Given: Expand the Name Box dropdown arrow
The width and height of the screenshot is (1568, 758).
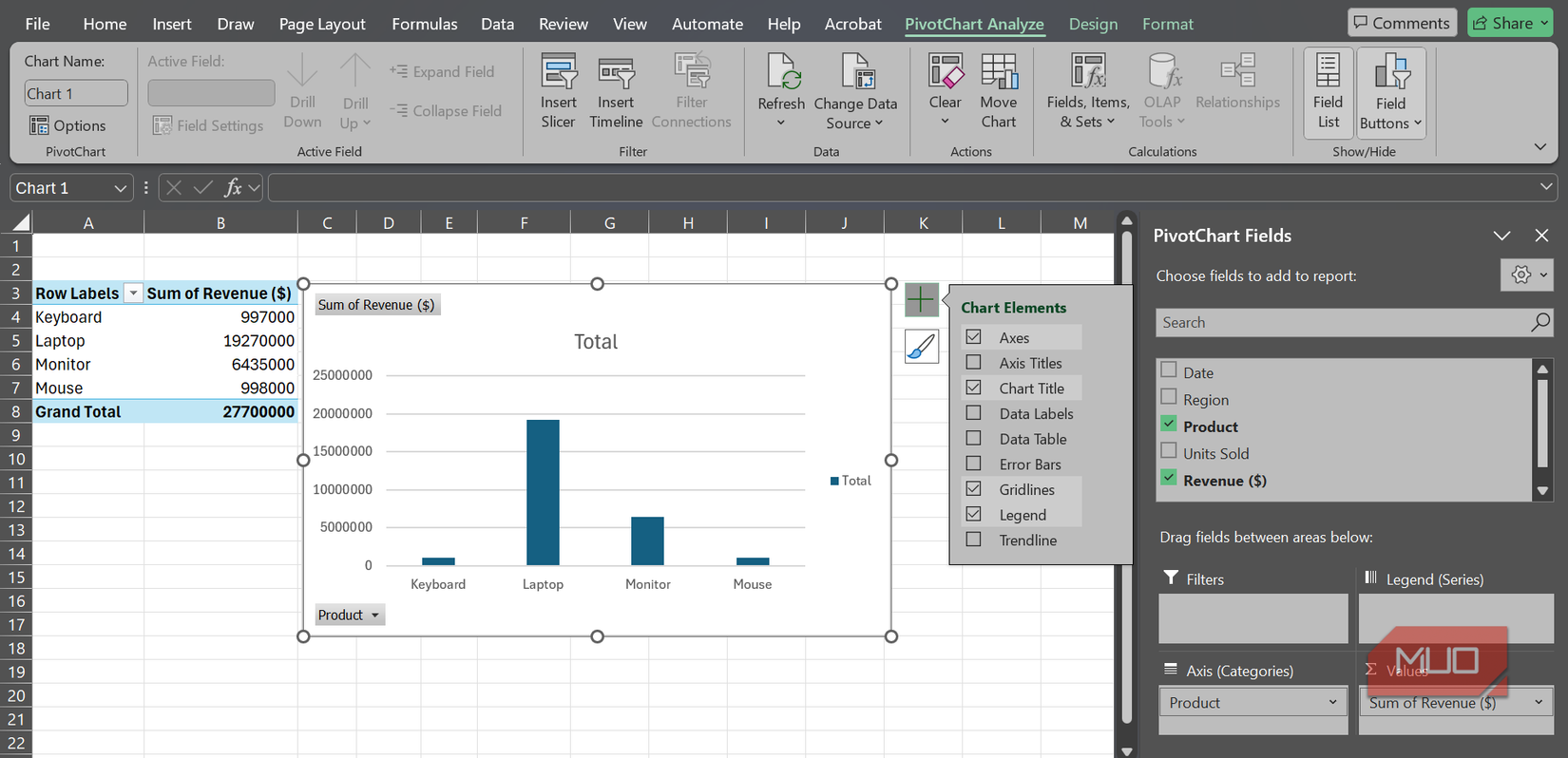Looking at the screenshot, I should coord(120,188).
